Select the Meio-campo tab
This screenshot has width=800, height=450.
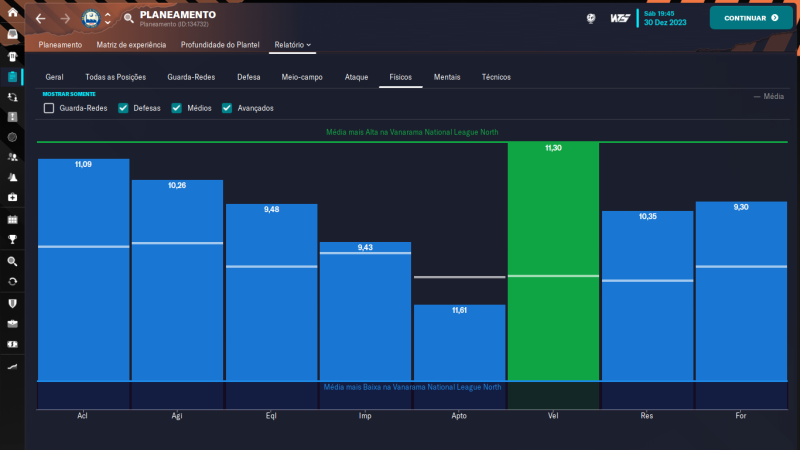click(x=302, y=77)
